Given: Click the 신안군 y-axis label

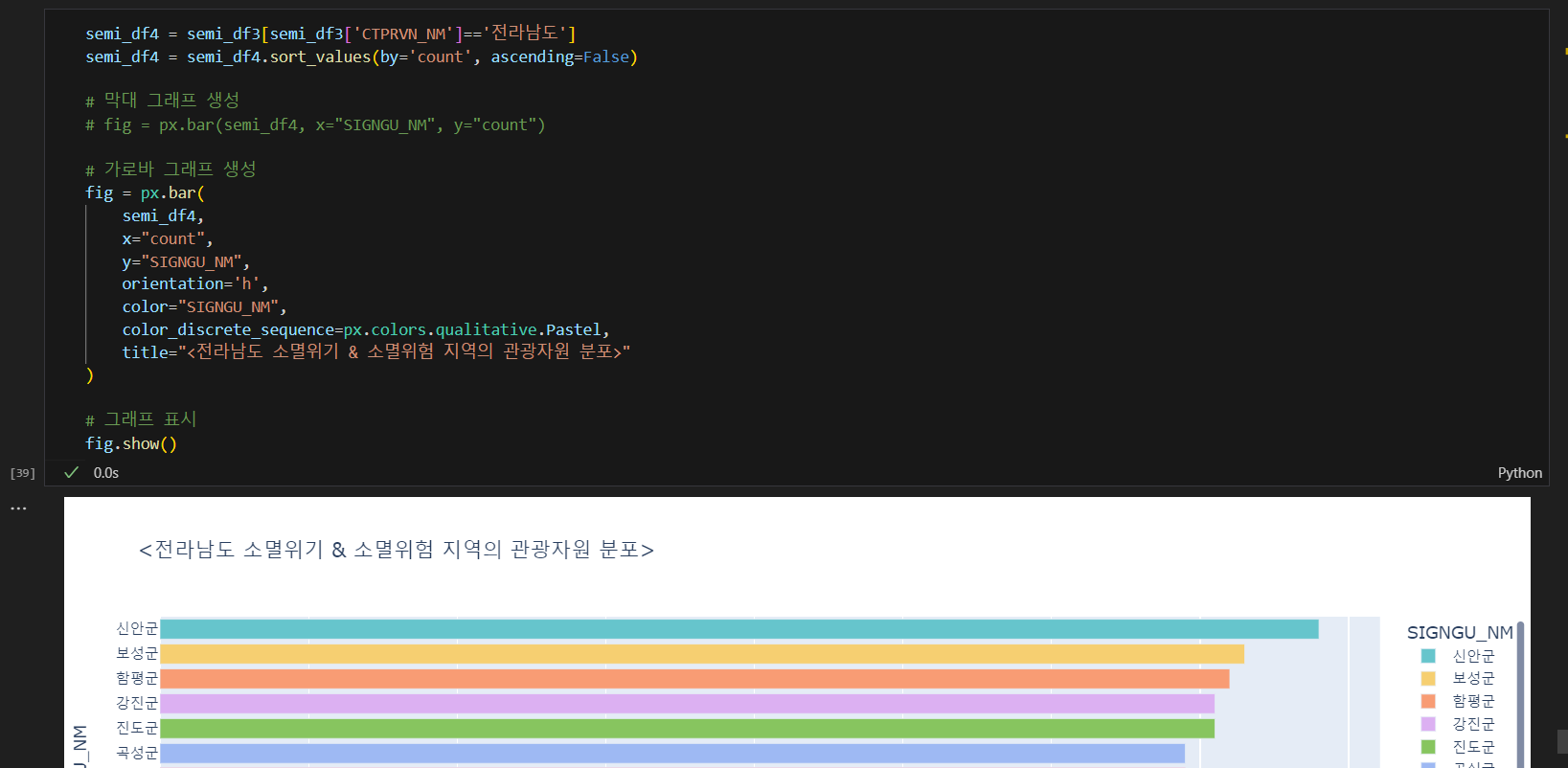Looking at the screenshot, I should 137,629.
